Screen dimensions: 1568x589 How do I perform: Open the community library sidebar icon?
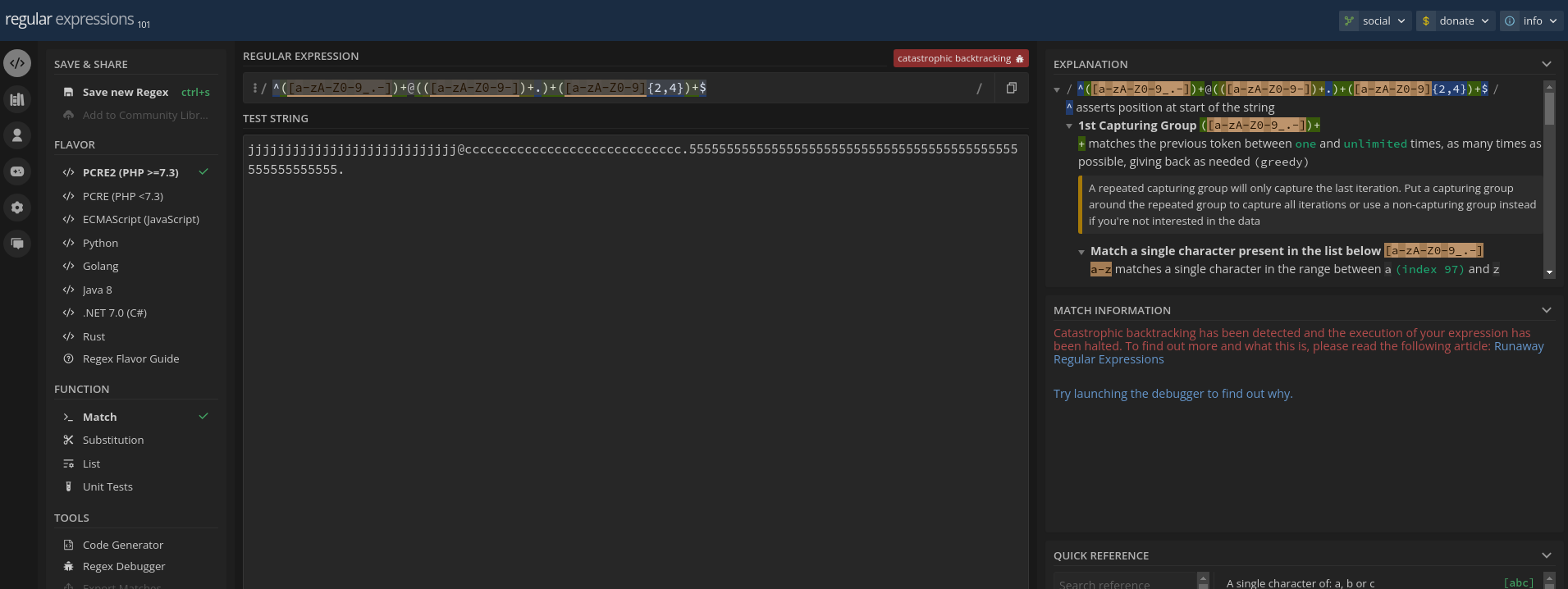[17, 99]
